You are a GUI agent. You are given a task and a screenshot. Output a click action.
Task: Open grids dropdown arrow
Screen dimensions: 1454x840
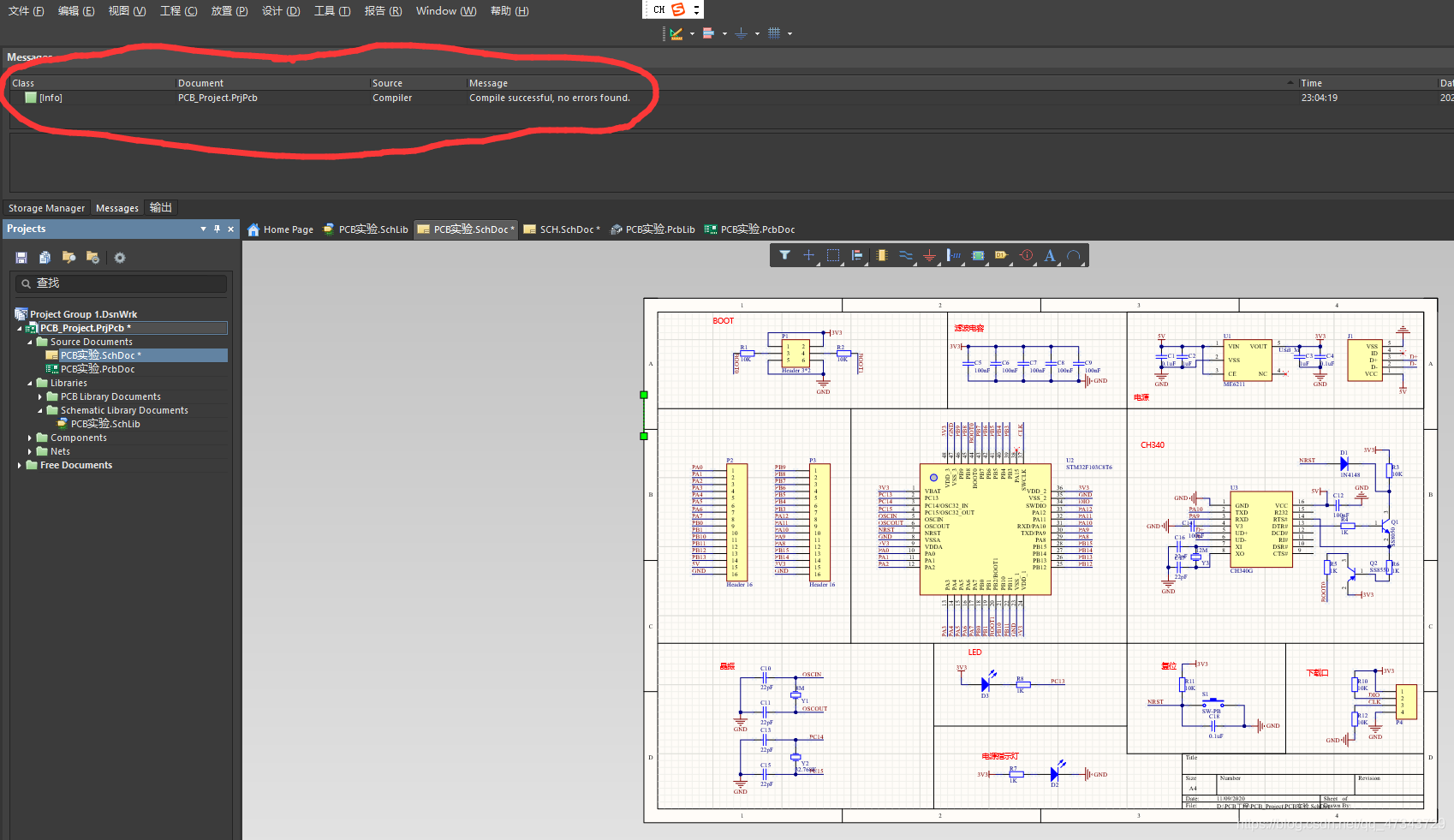(x=790, y=34)
